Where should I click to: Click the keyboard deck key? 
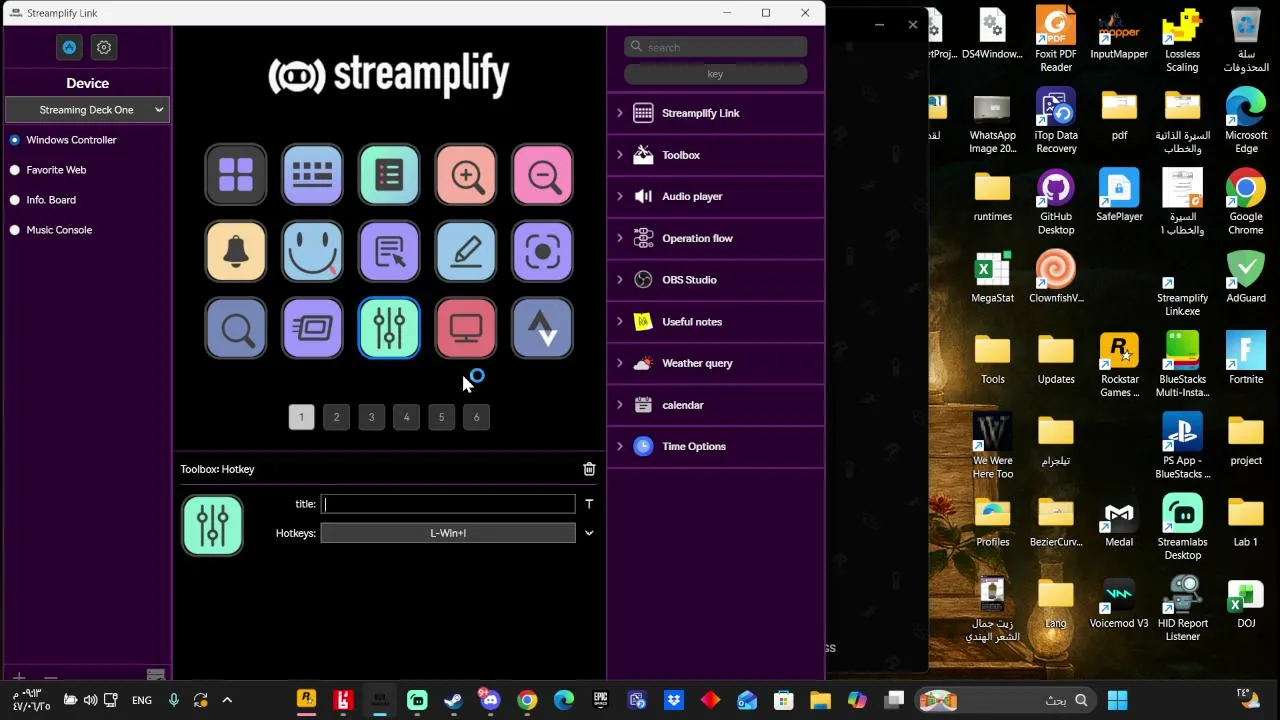(x=312, y=175)
